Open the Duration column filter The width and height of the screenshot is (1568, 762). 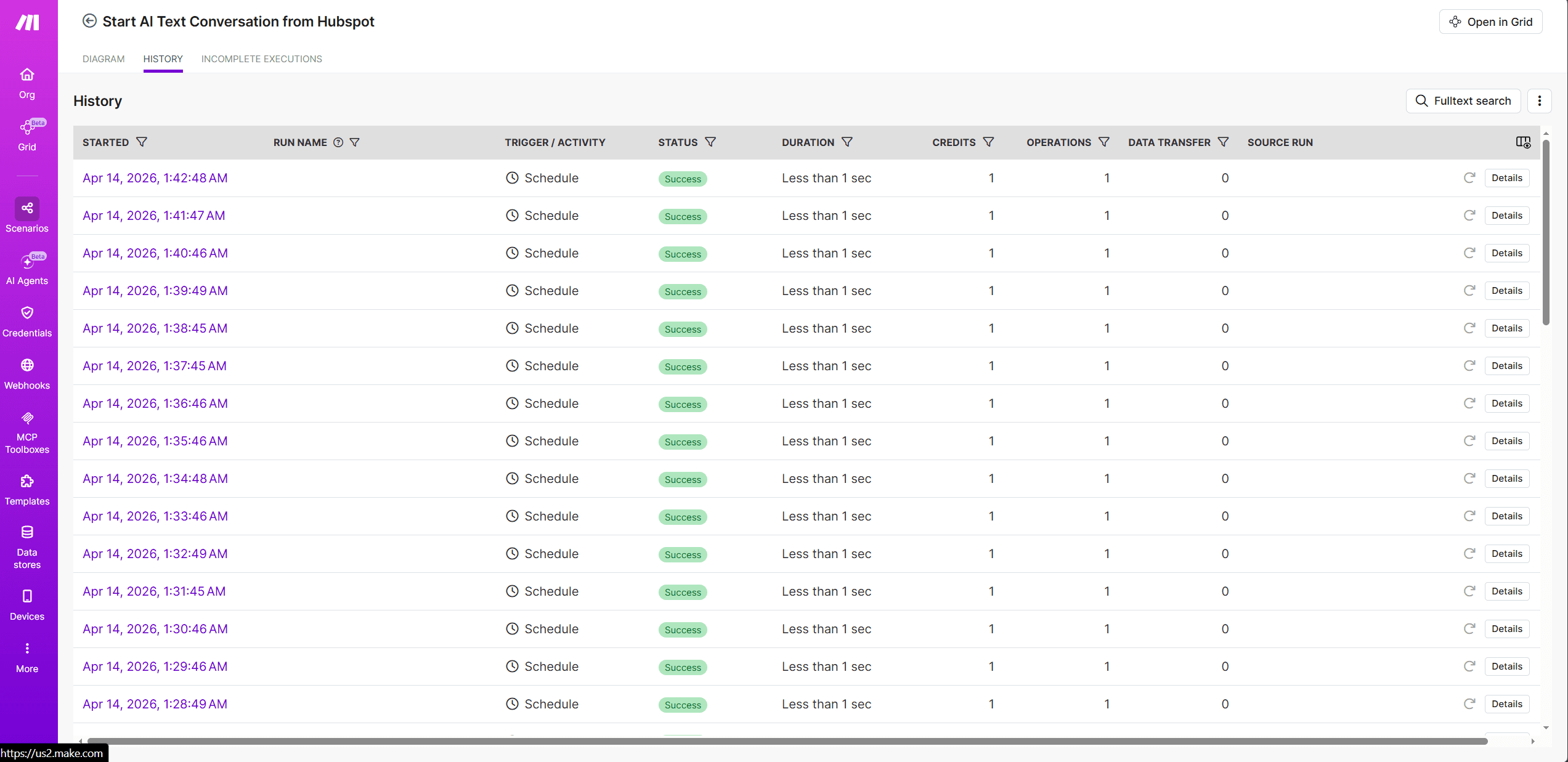847,142
